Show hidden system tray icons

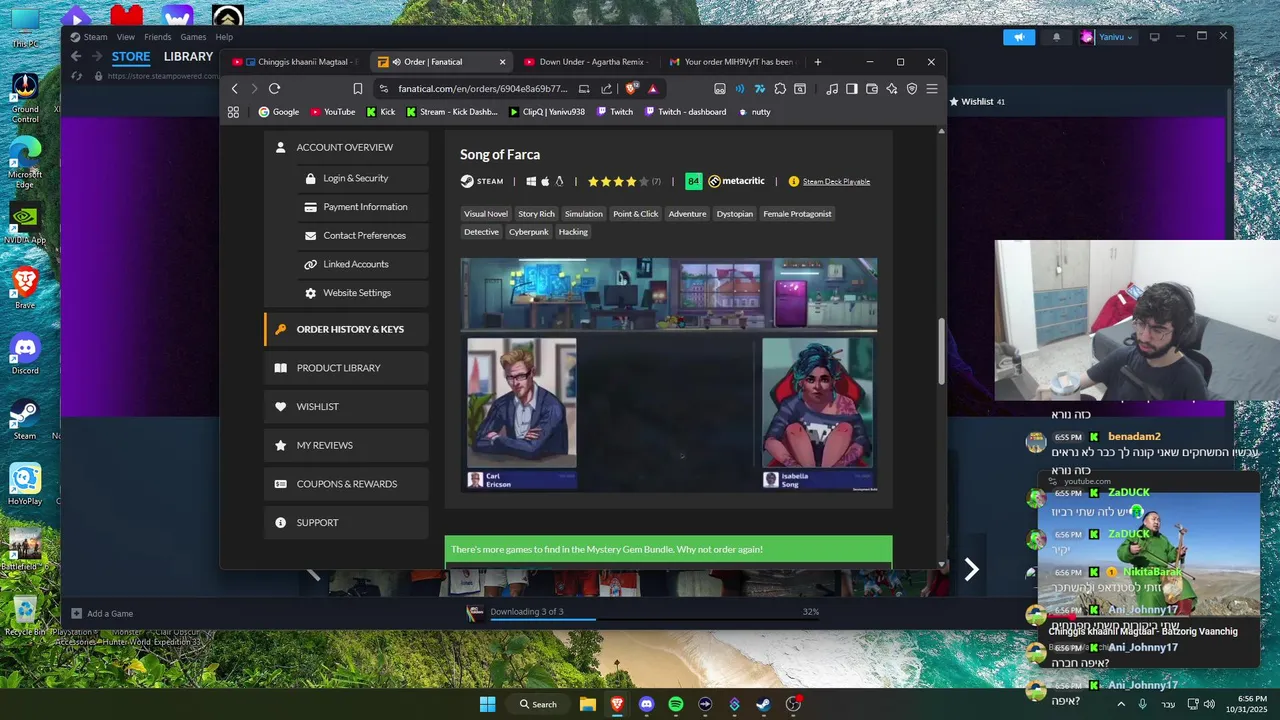1120,704
